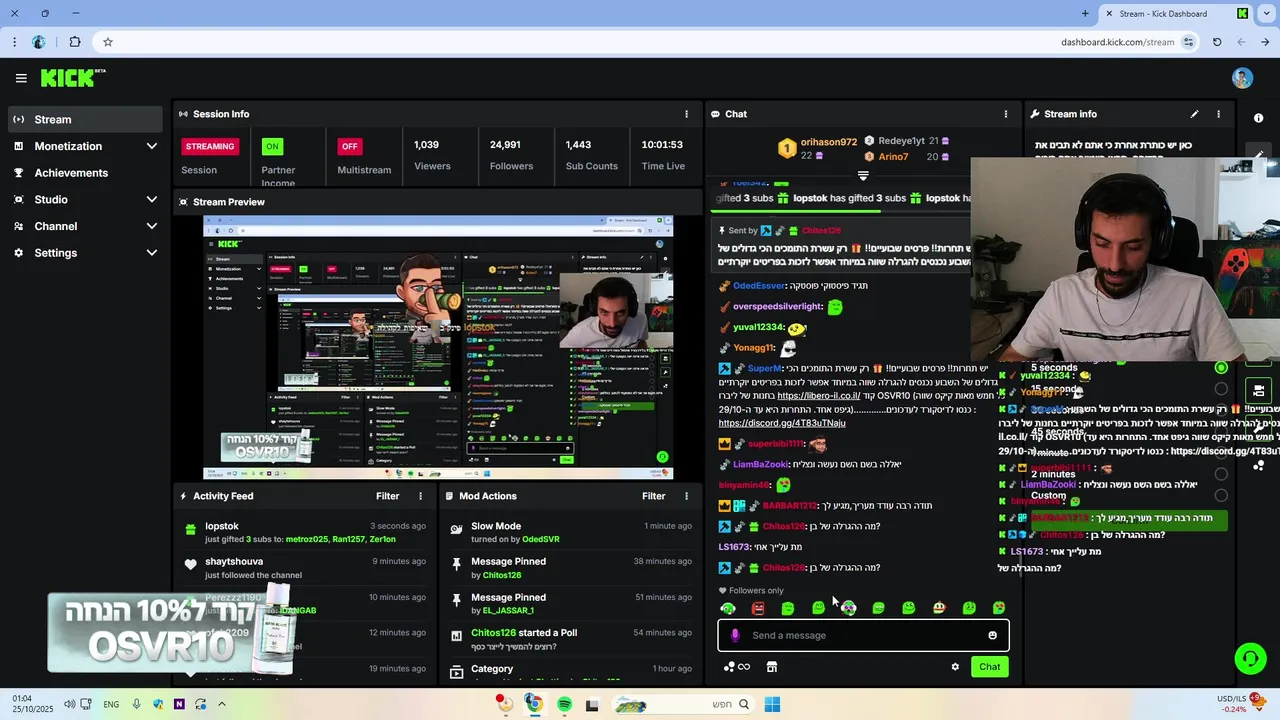Image resolution: width=1280 pixels, height=720 pixels.
Task: Open Chitos126 started a Poll entry
Action: click(x=571, y=639)
